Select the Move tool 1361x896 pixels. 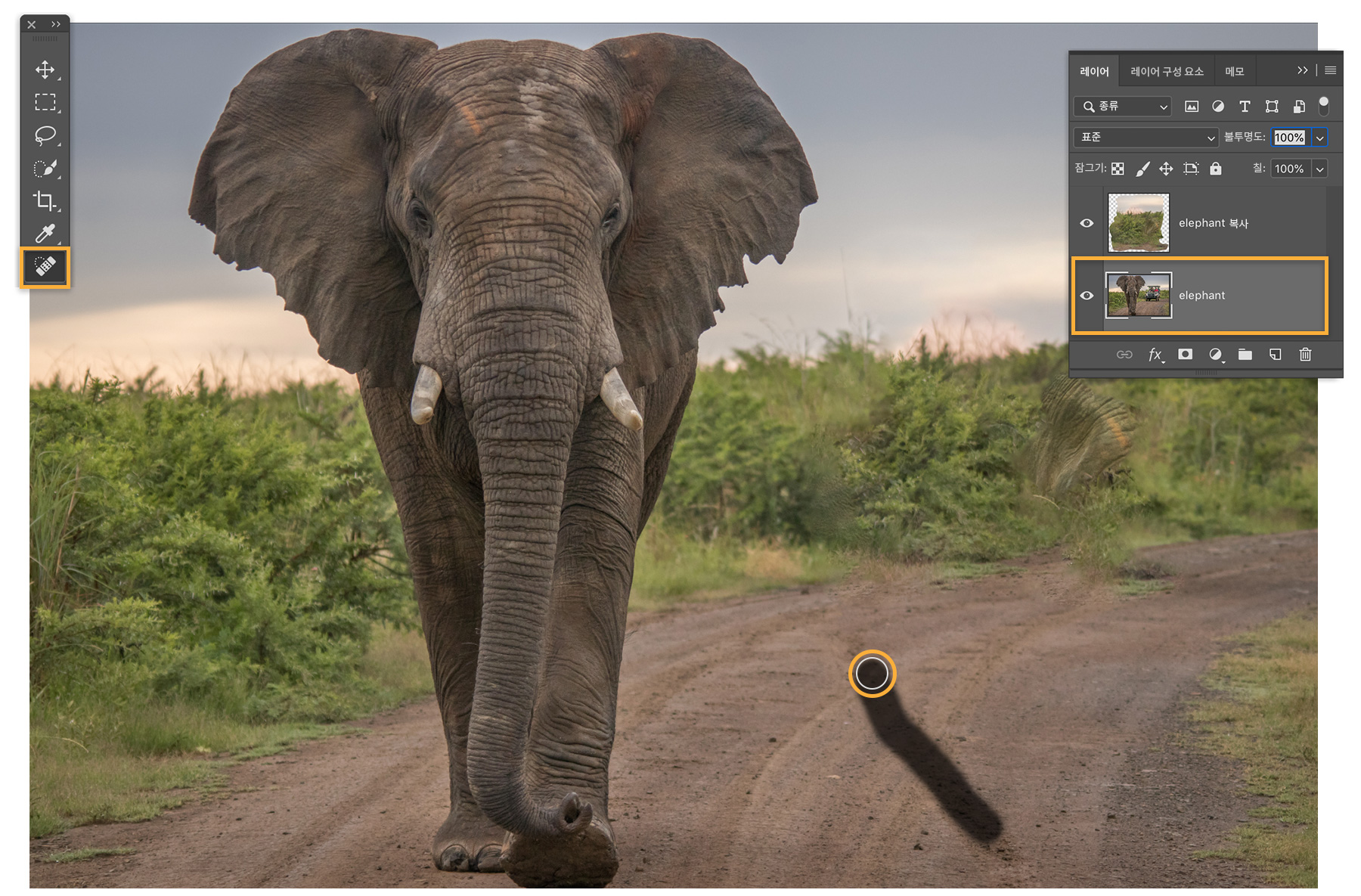[45, 70]
